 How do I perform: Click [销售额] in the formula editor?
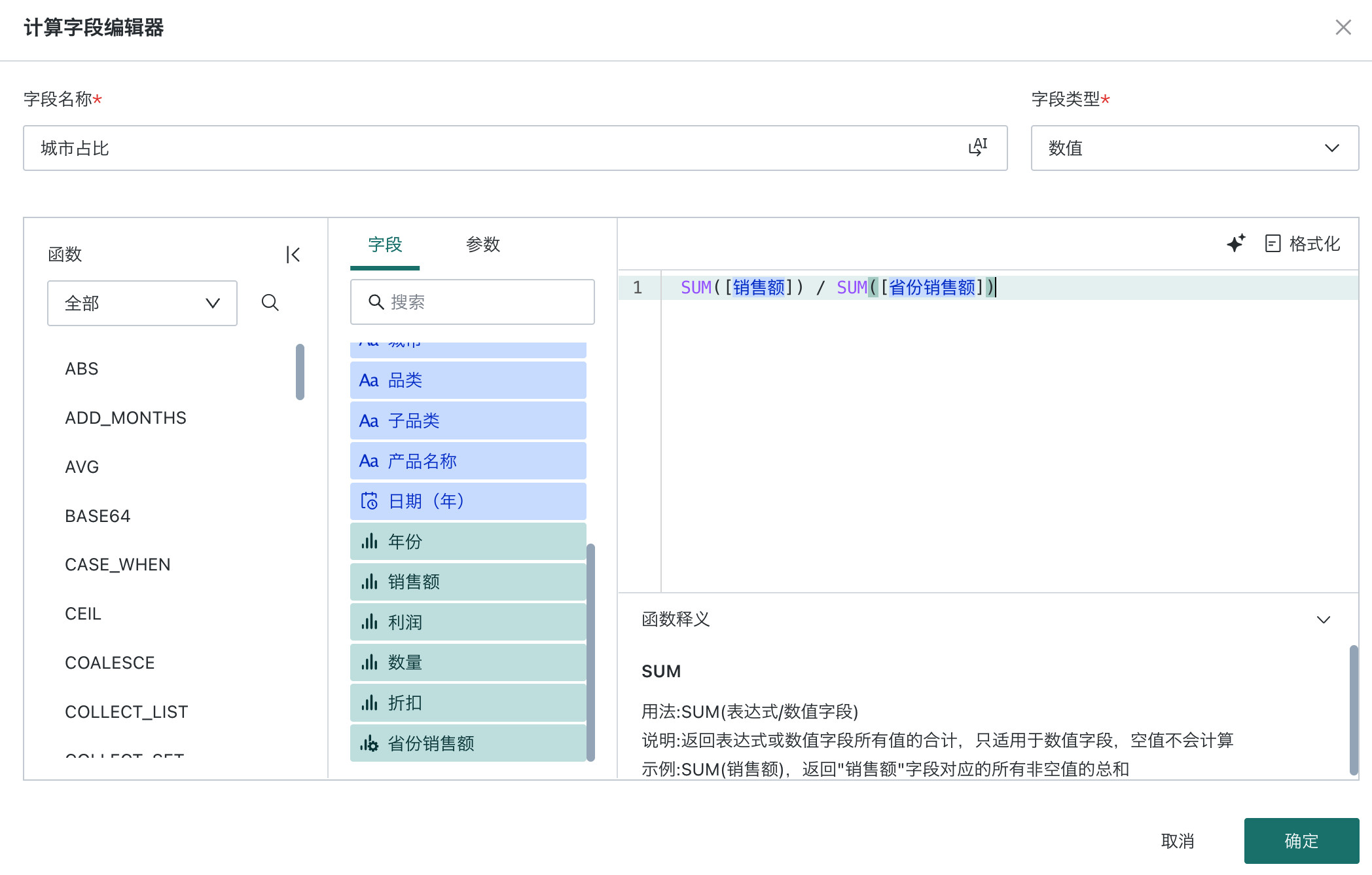[759, 288]
